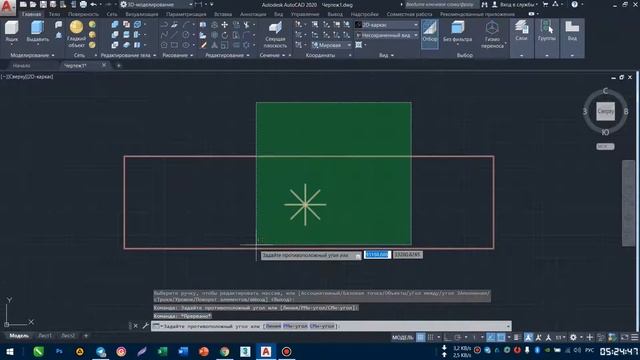Click the Open file icon in quick access toolbar
This screenshot has height=360, width=640.
click(33, 4)
